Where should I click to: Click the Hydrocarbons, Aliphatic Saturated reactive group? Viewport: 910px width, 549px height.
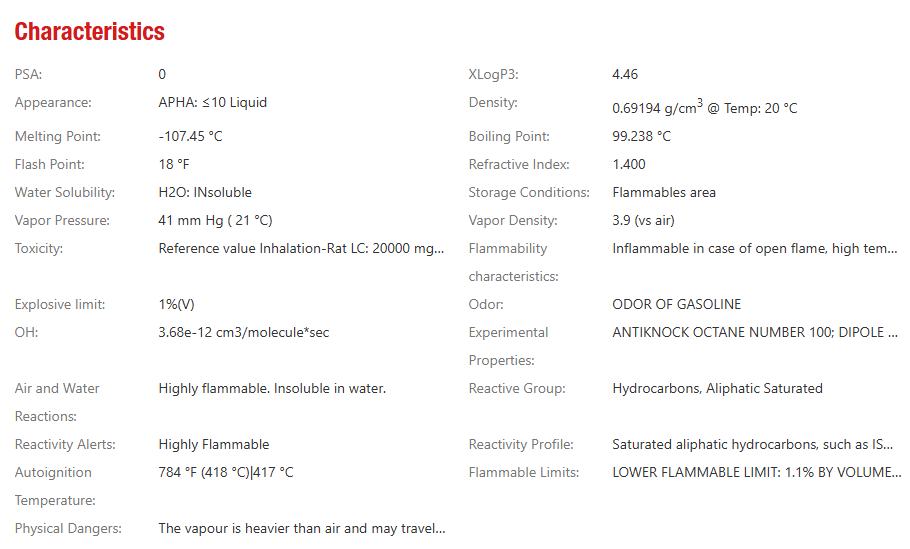[x=717, y=388]
